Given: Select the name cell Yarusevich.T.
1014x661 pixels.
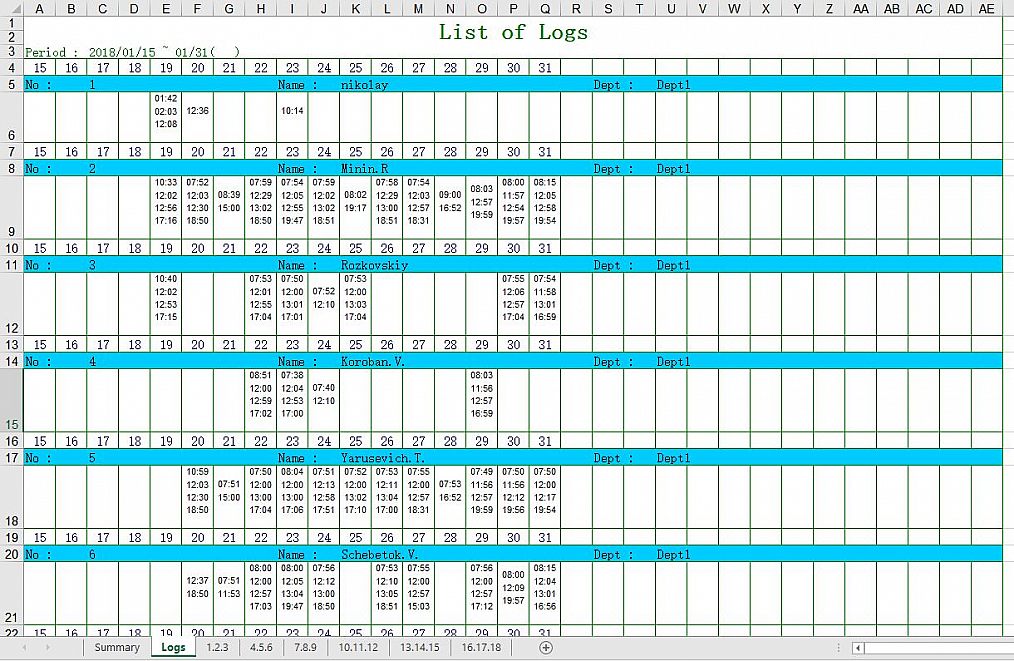Looking at the screenshot, I should [x=376, y=458].
